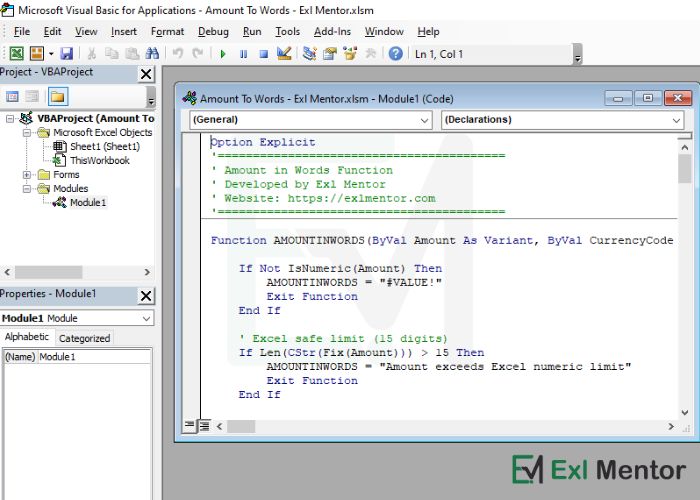
Task: Click View Code icon in Project pane
Action: (12, 96)
